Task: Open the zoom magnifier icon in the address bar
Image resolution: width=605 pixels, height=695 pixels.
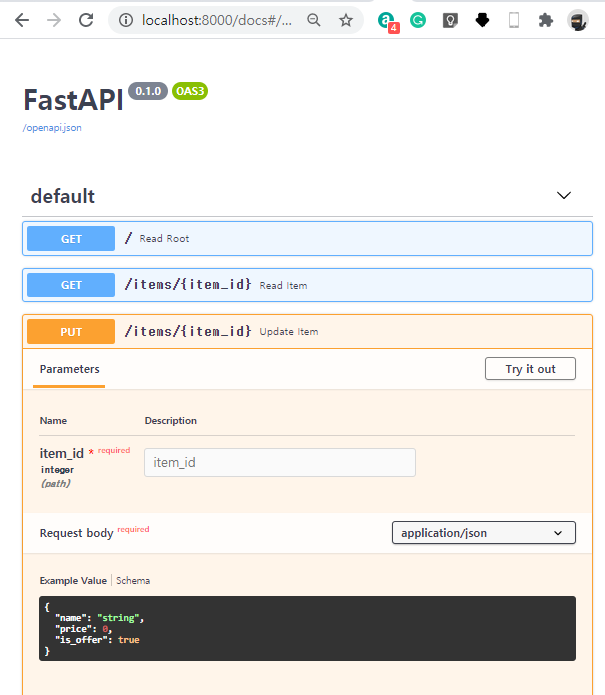Action: coord(314,20)
